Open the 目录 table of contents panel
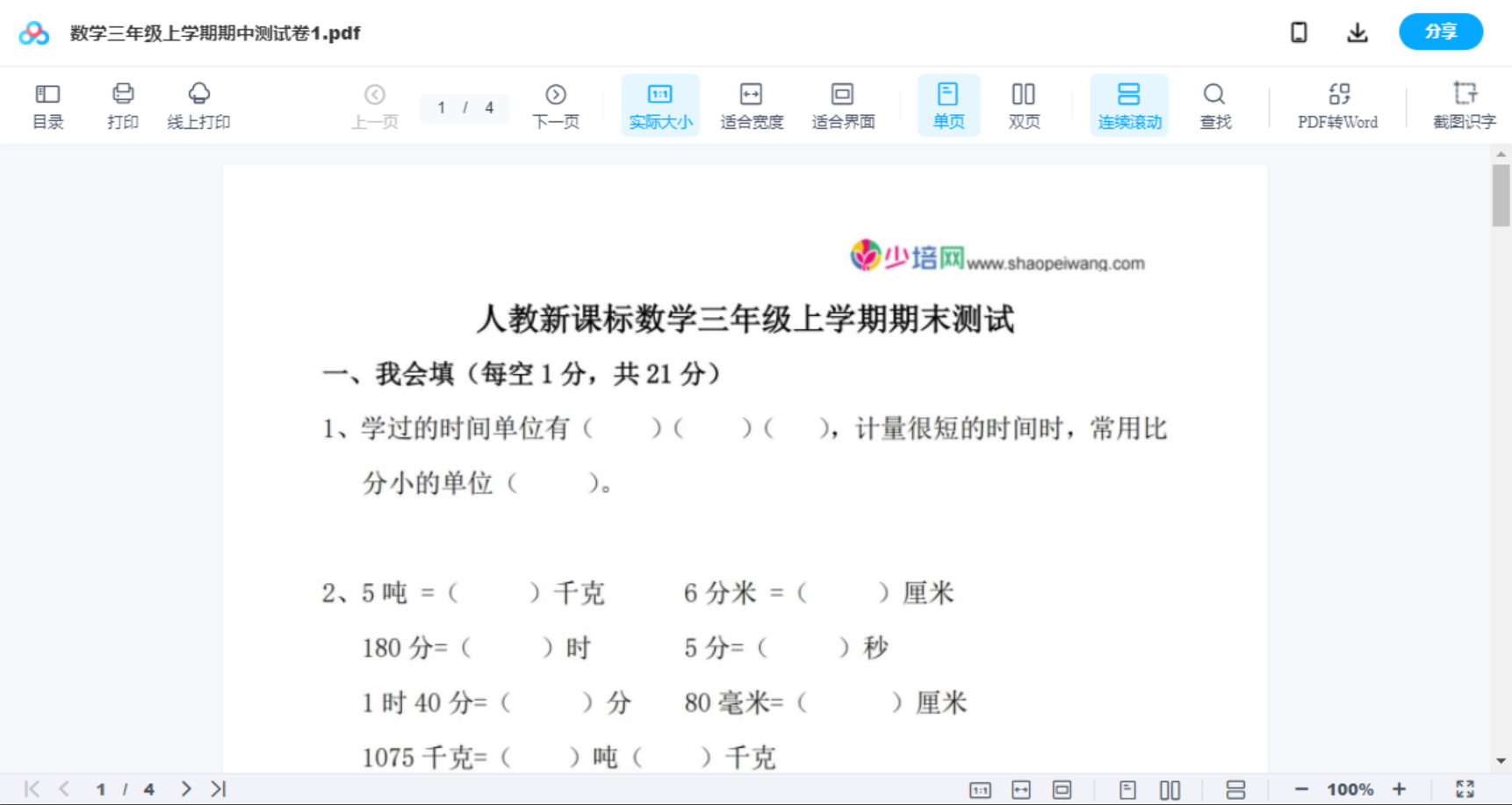The width and height of the screenshot is (1512, 805). tap(47, 104)
